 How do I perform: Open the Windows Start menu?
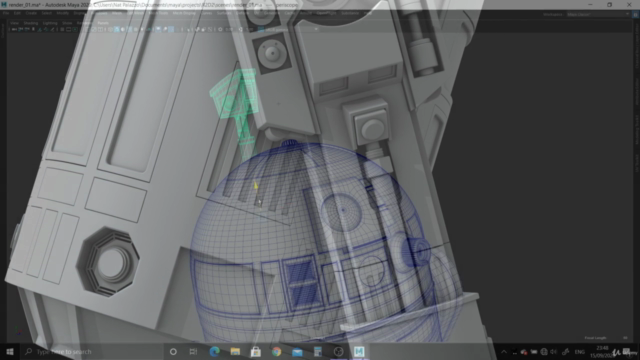click(10, 351)
